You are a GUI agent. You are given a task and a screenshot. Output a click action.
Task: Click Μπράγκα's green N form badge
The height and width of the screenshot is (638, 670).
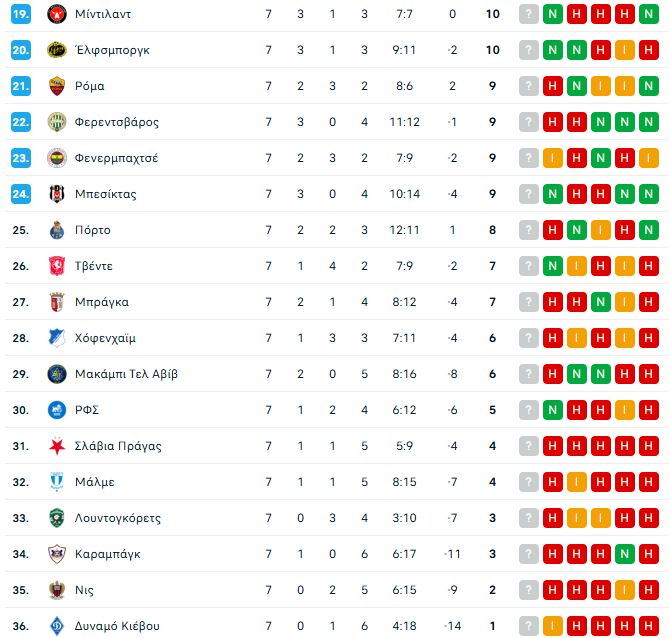(601, 302)
